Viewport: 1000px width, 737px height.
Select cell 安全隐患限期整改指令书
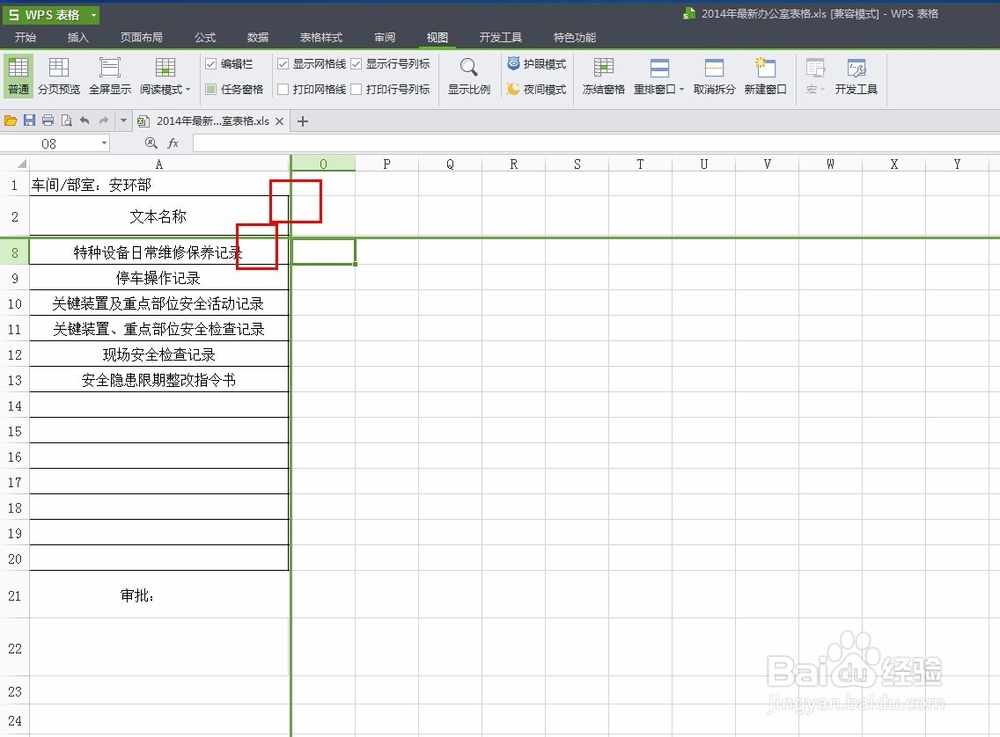point(159,380)
